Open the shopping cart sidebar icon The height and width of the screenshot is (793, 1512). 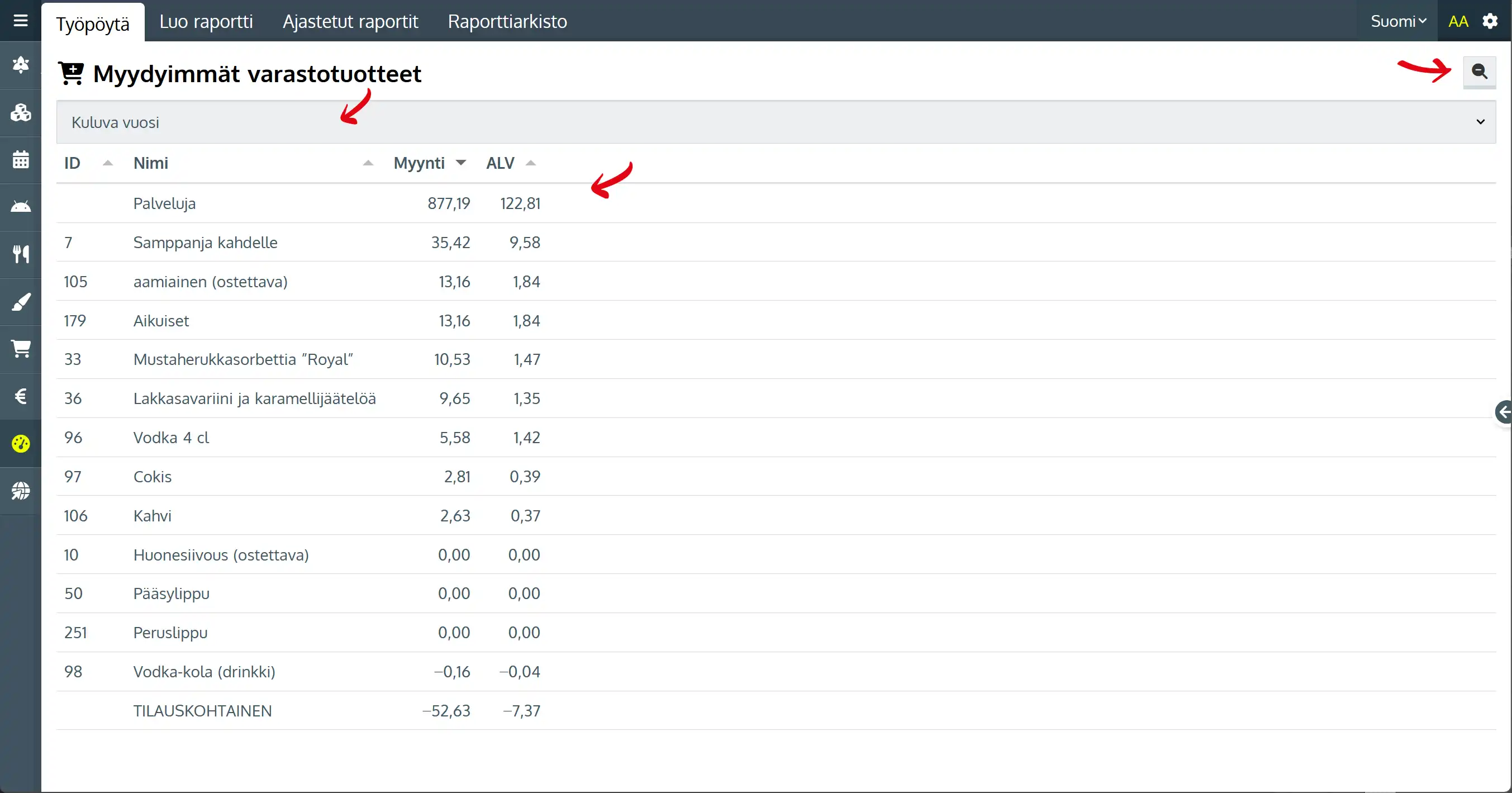(x=21, y=349)
